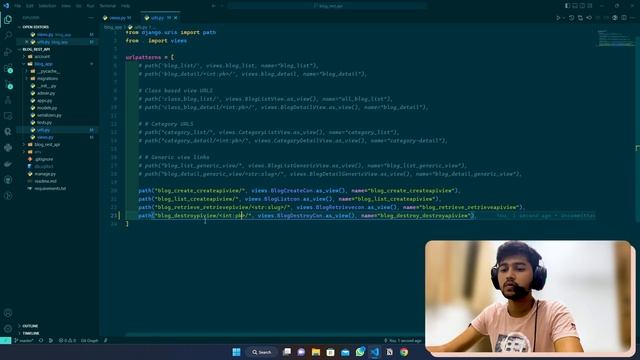Toggle primary sidebar layout icon in the title bar
Viewport: 640px width, 360px height.
567,6
